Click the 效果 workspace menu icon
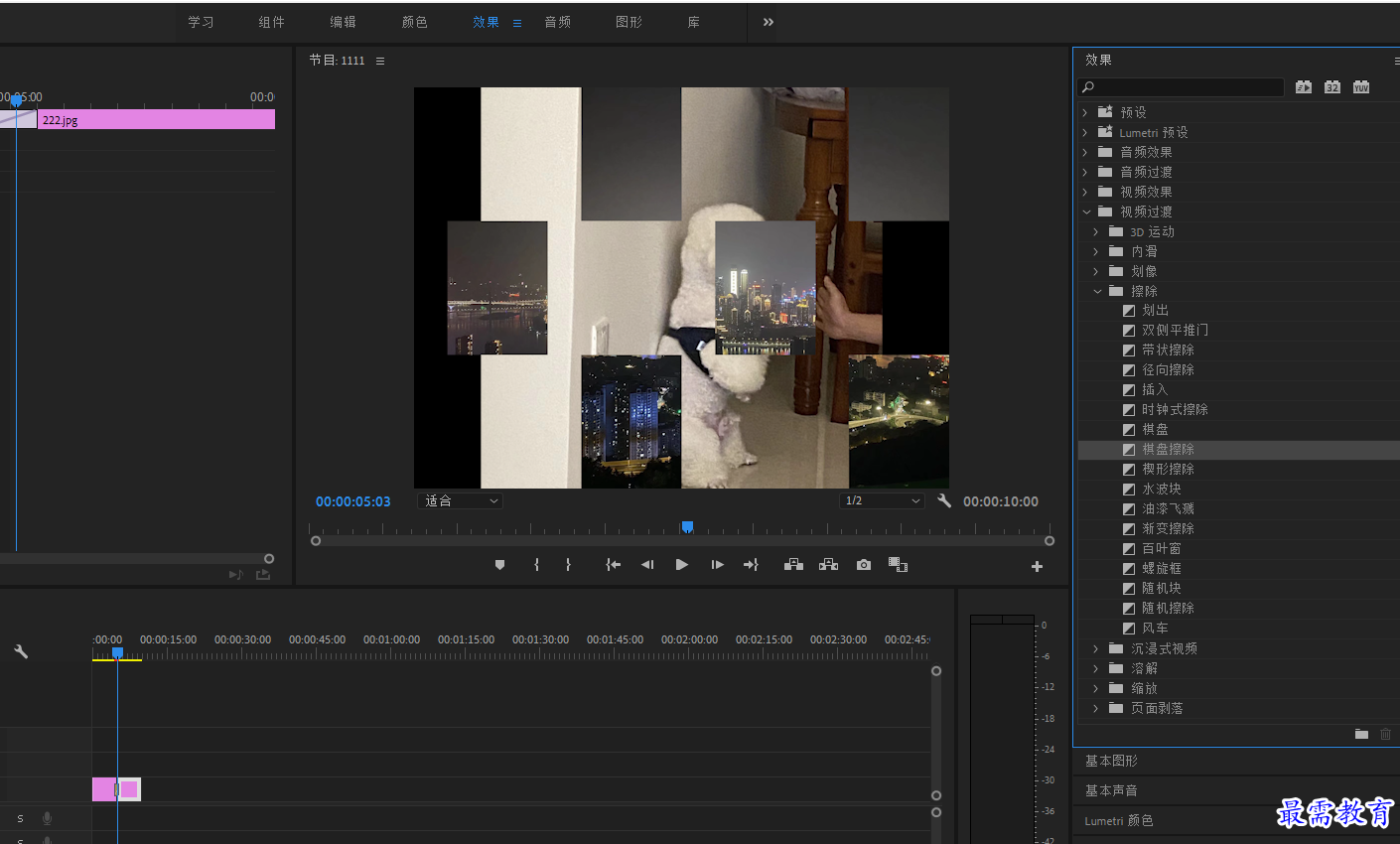 coord(517,23)
